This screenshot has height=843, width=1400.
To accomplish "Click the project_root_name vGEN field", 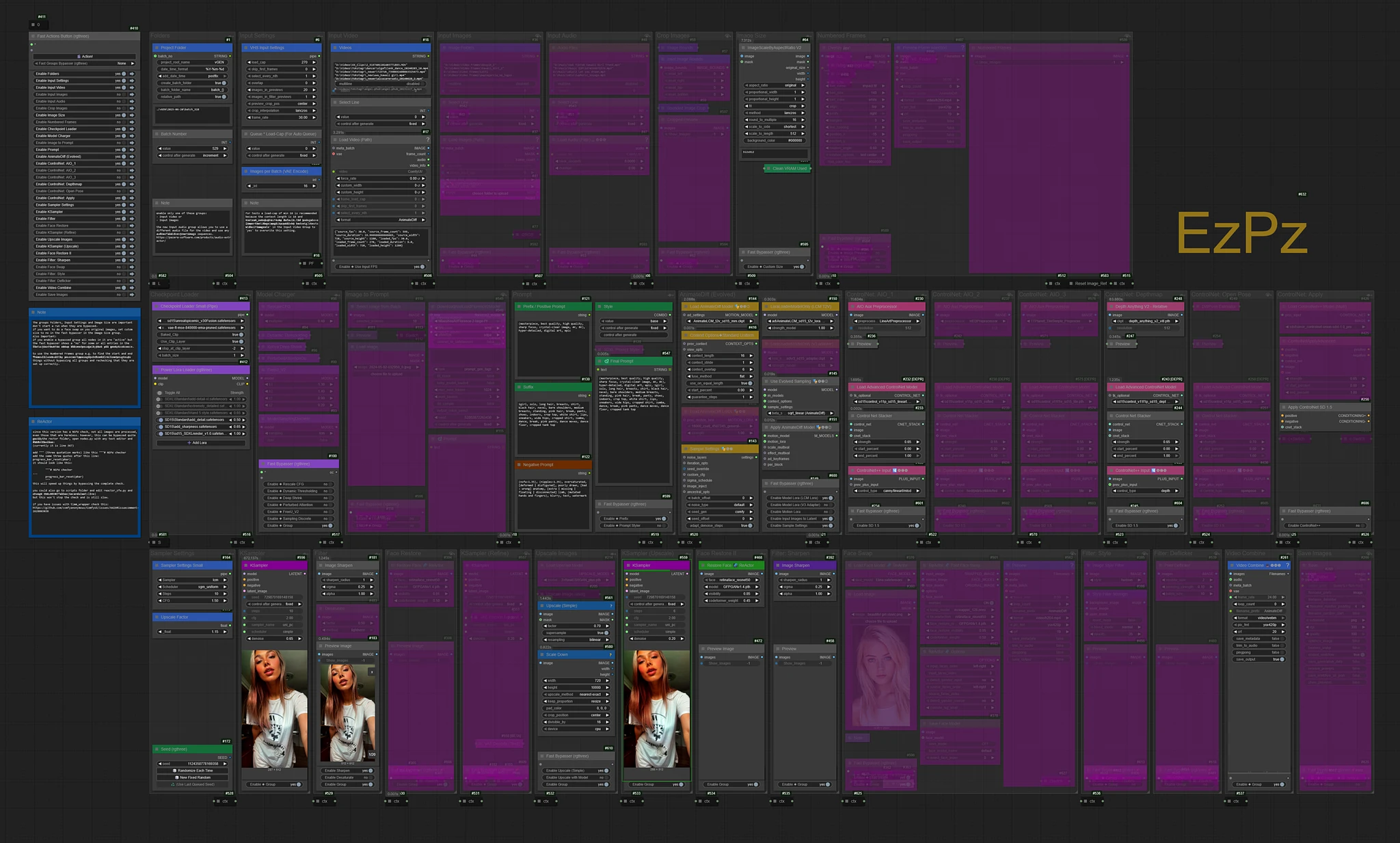I will (x=192, y=62).
